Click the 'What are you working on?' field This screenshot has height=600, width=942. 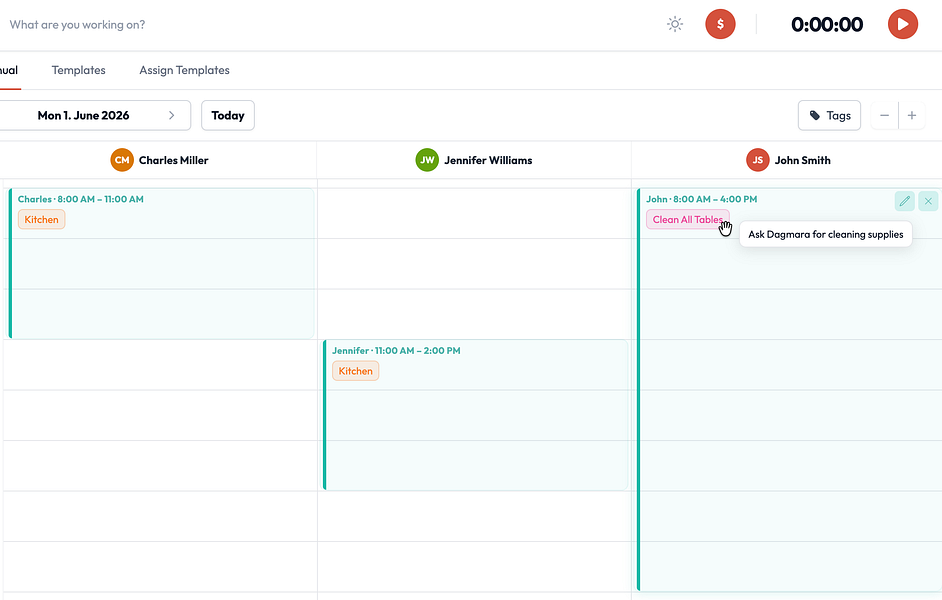(x=77, y=25)
